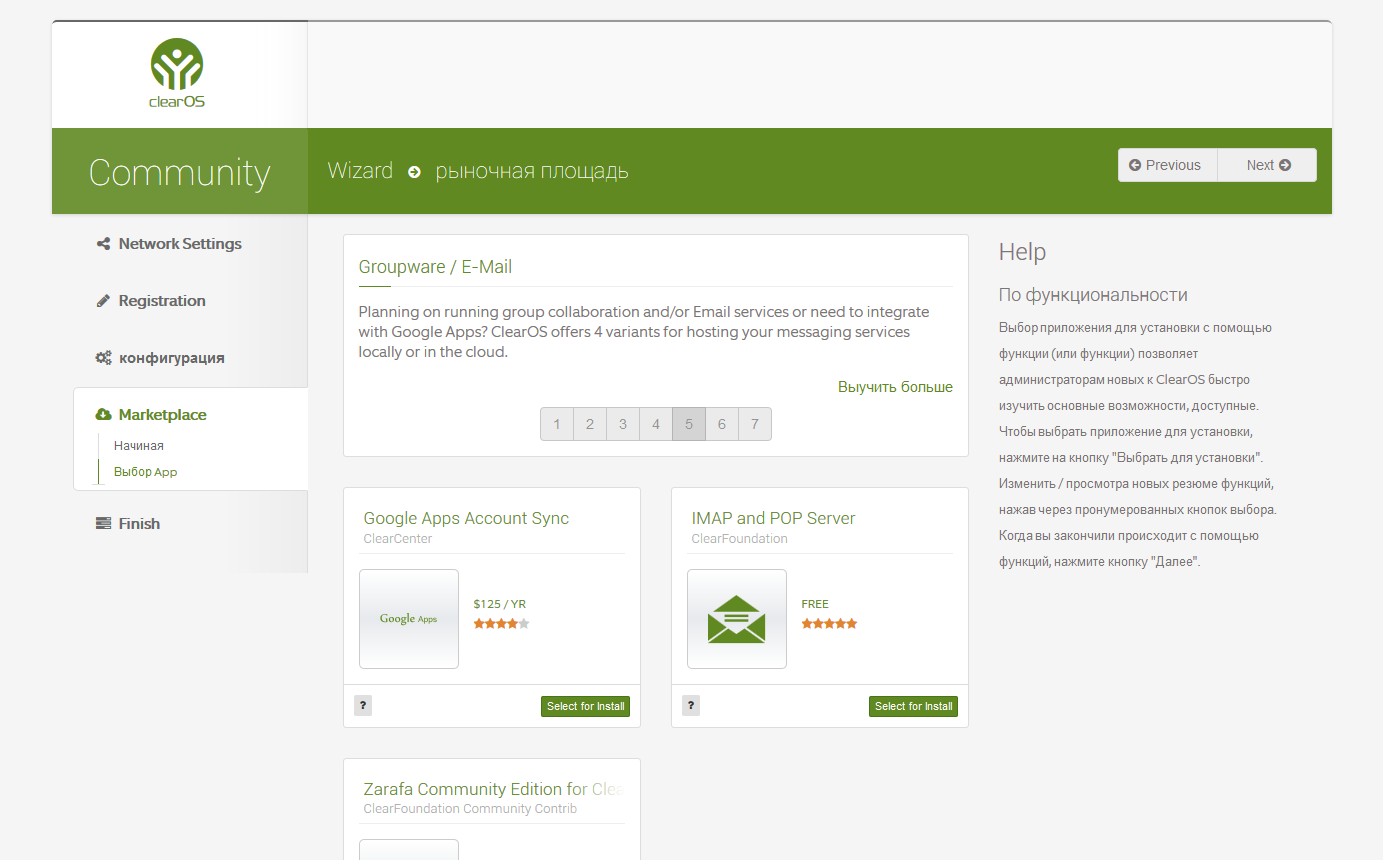1383x860 pixels.
Task: Click the По функциональности subheading
Action: [x=1093, y=295]
